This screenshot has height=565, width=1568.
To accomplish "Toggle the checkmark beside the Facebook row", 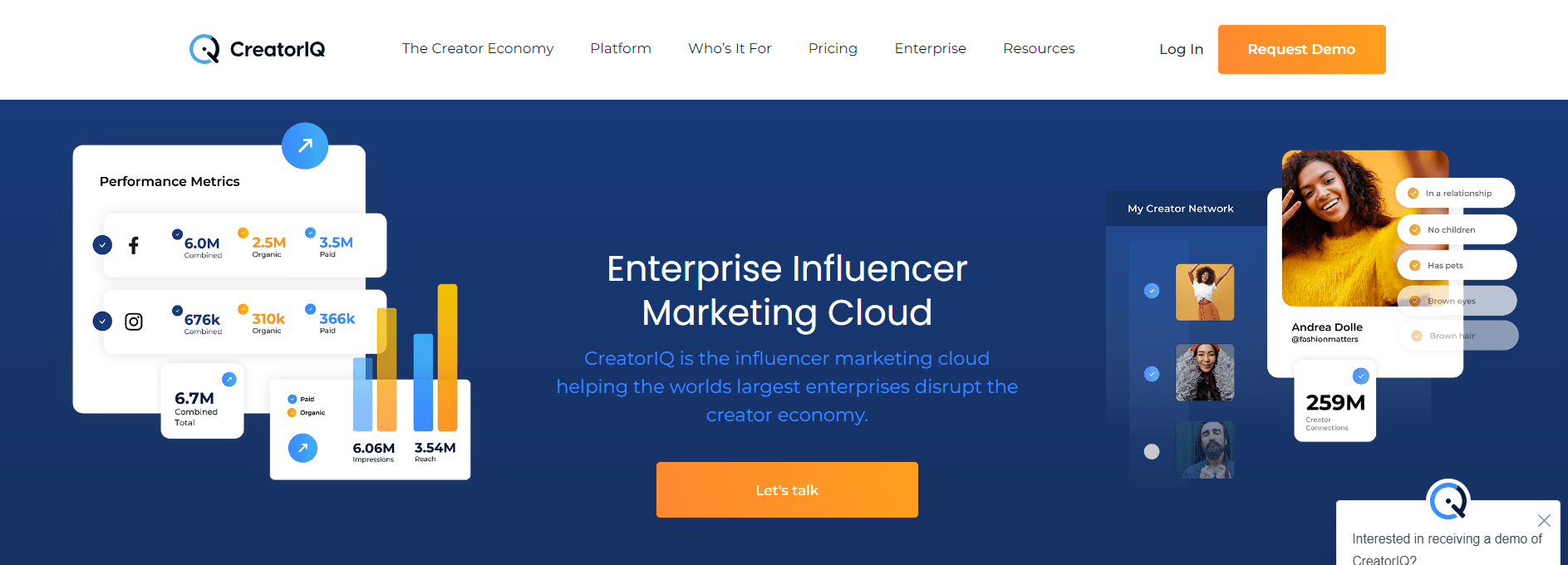I will (x=102, y=245).
